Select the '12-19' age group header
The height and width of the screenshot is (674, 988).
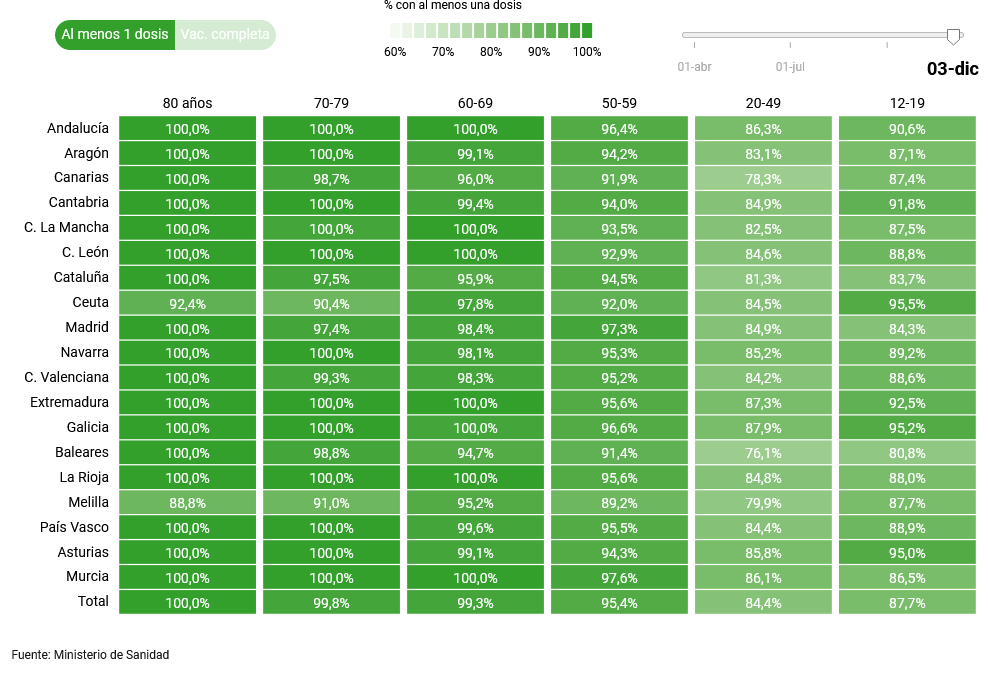point(907,103)
